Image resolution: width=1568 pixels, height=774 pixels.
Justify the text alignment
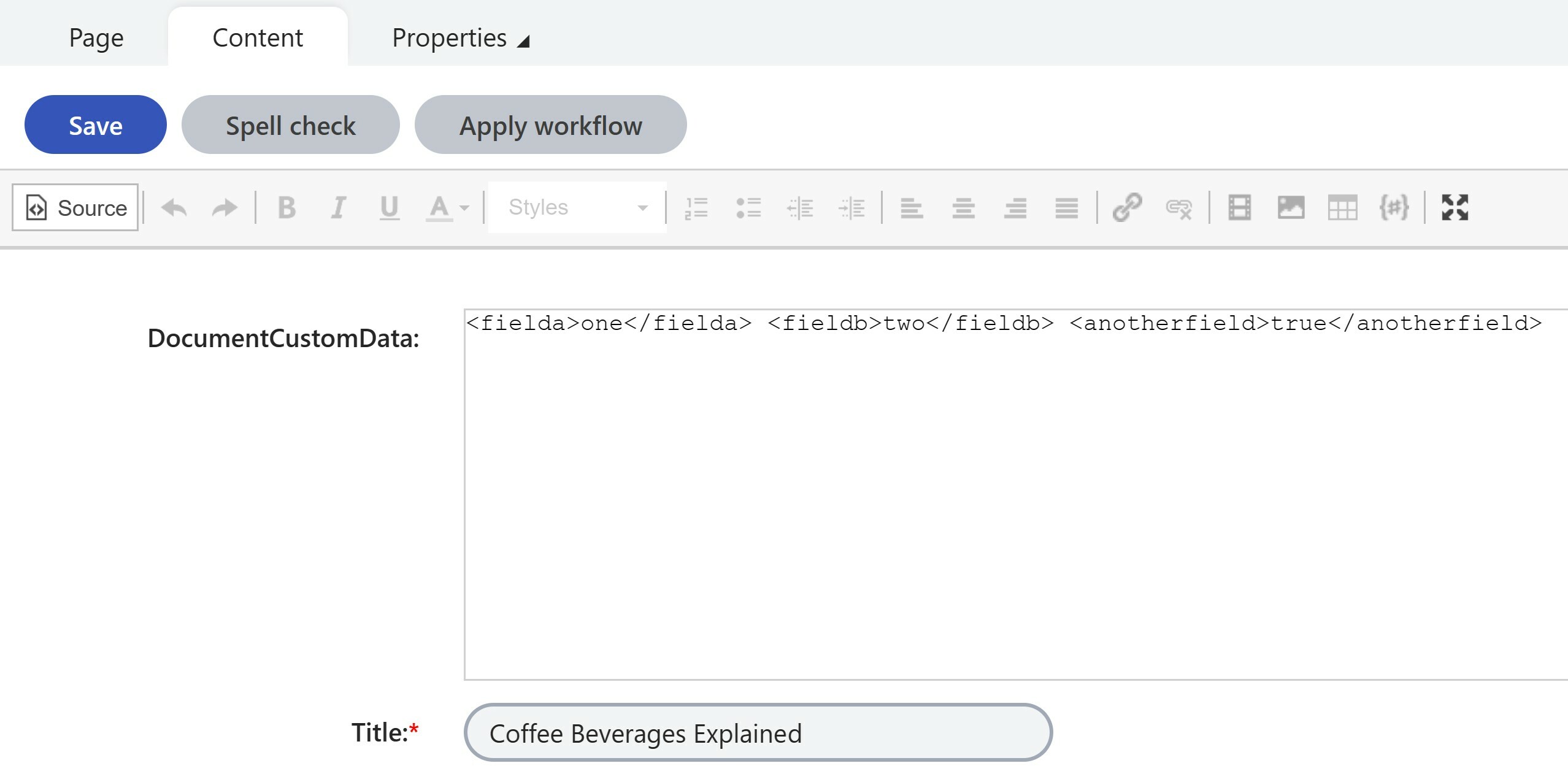point(1067,207)
